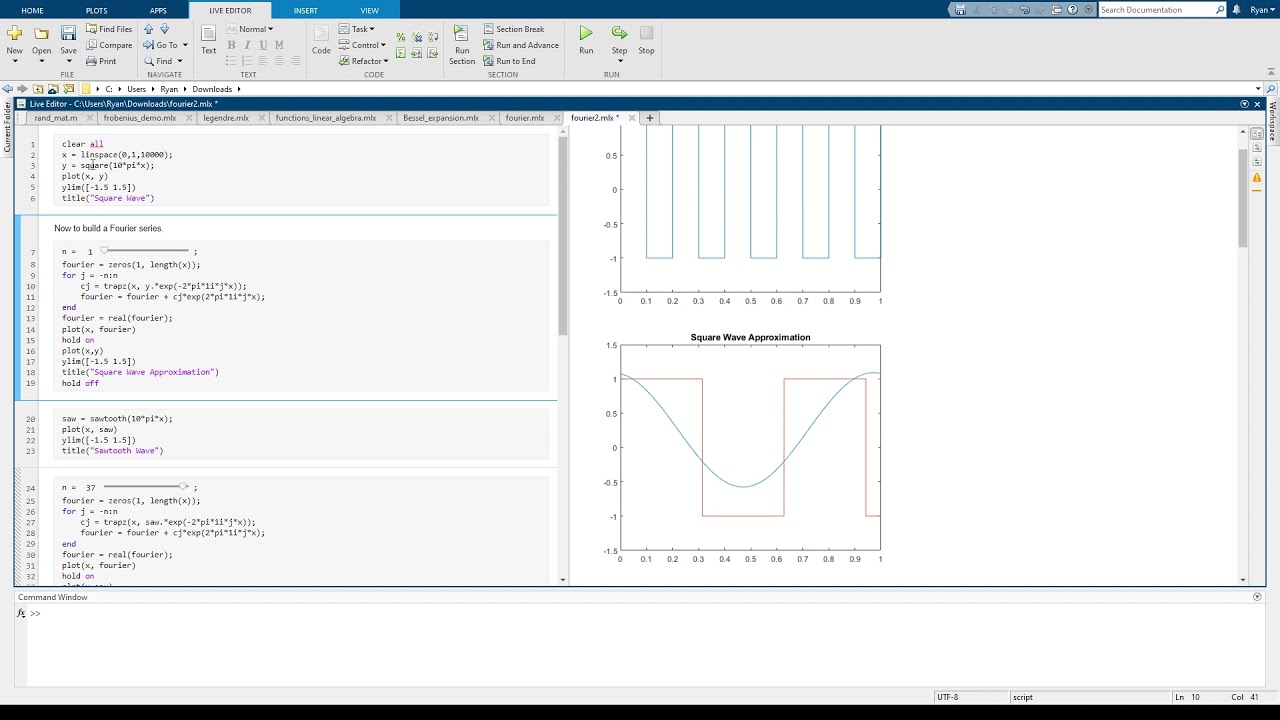Close the rand_mat.m file tab
Viewport: 1280px width, 720px height.
point(90,118)
